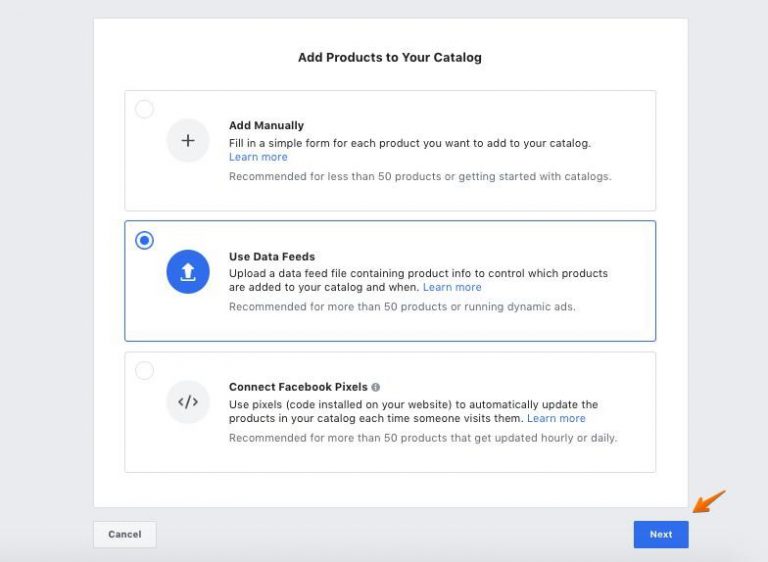The width and height of the screenshot is (768, 562).
Task: Click 'updated hourly or daily' recommendation note
Action: [423, 438]
